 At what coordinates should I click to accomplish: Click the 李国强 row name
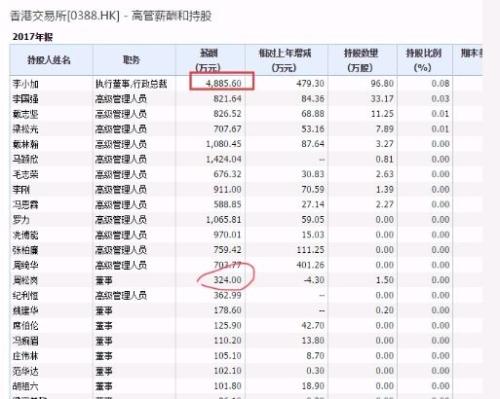25,99
